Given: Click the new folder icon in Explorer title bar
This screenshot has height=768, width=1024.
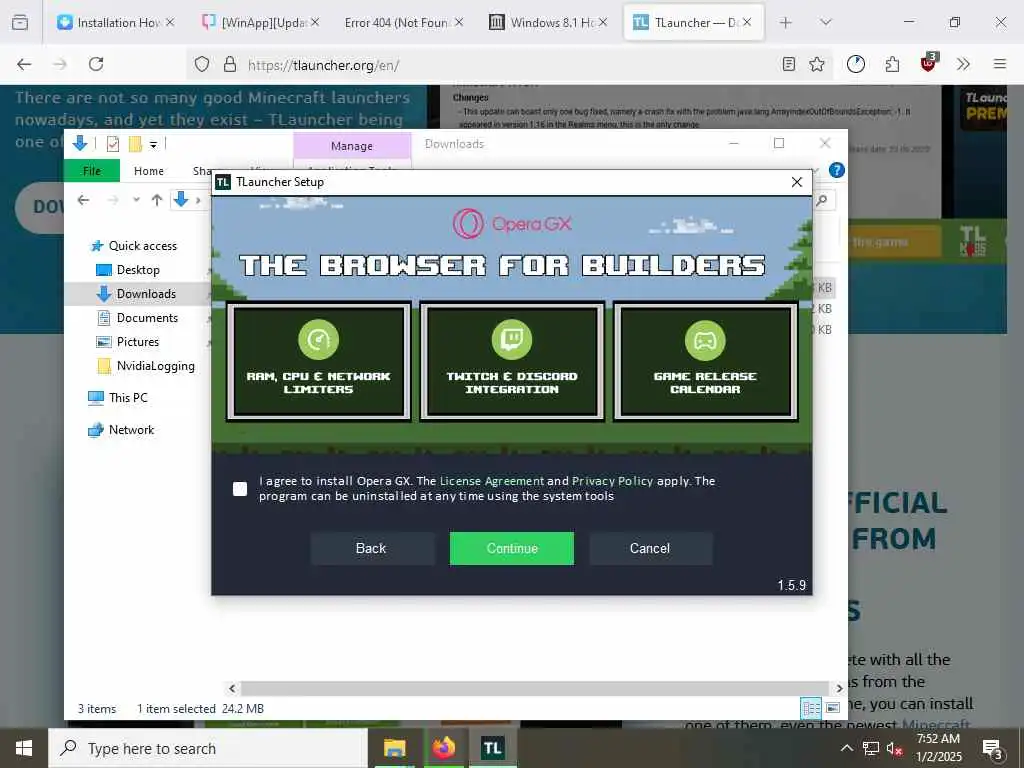Looking at the screenshot, I should [135, 144].
